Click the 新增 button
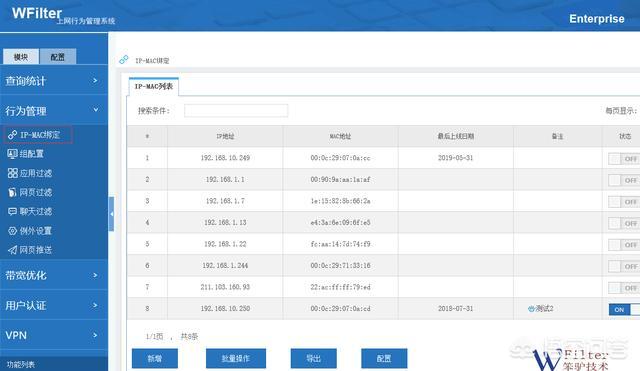This screenshot has width=640, height=371. (x=155, y=358)
